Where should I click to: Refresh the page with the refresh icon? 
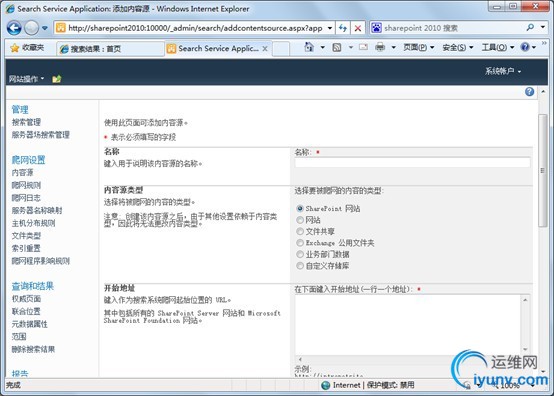pyautogui.click(x=342, y=28)
